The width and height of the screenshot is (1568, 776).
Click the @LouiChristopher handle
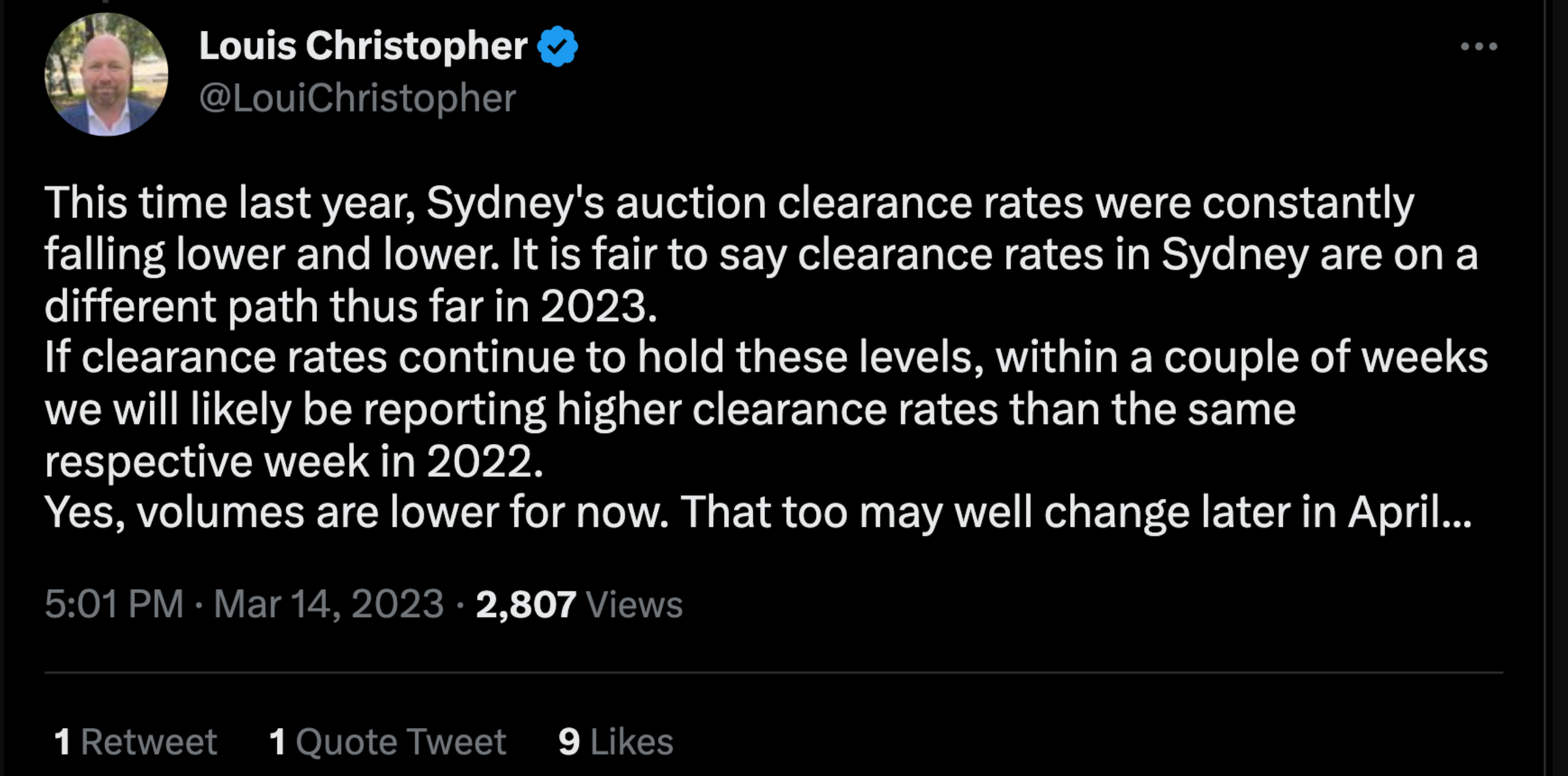pos(357,98)
